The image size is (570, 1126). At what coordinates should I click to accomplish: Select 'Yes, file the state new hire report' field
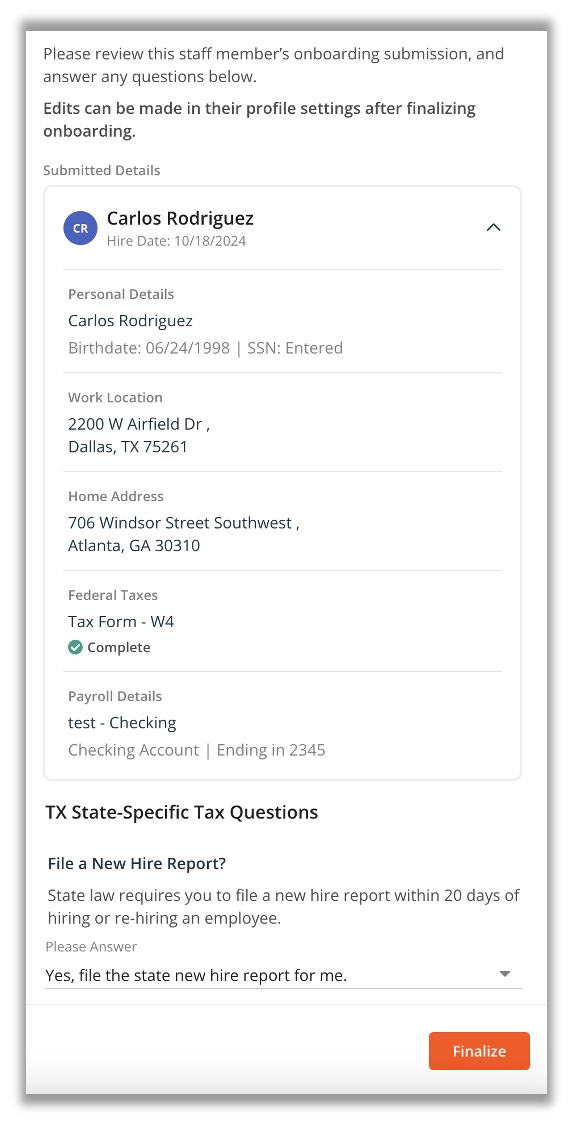(283, 975)
